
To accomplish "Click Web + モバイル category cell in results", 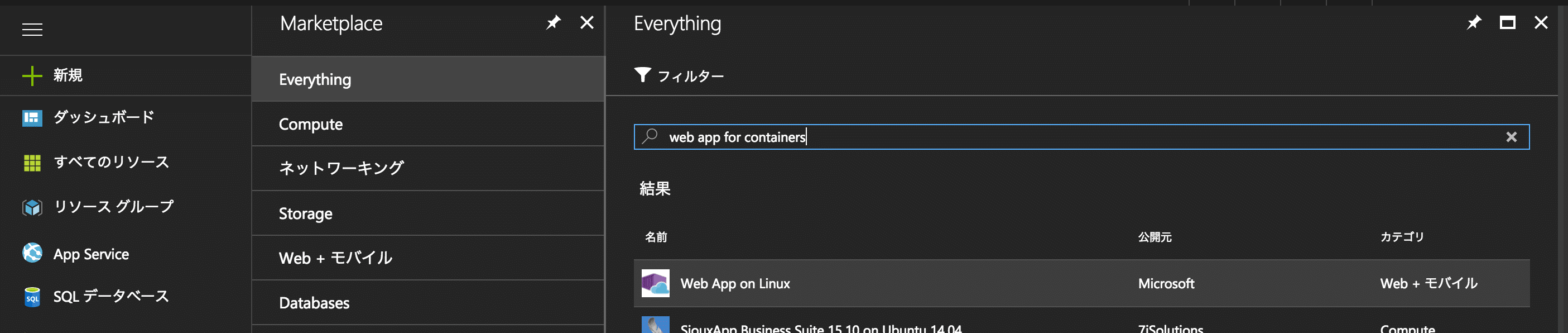I will pos(1428,284).
